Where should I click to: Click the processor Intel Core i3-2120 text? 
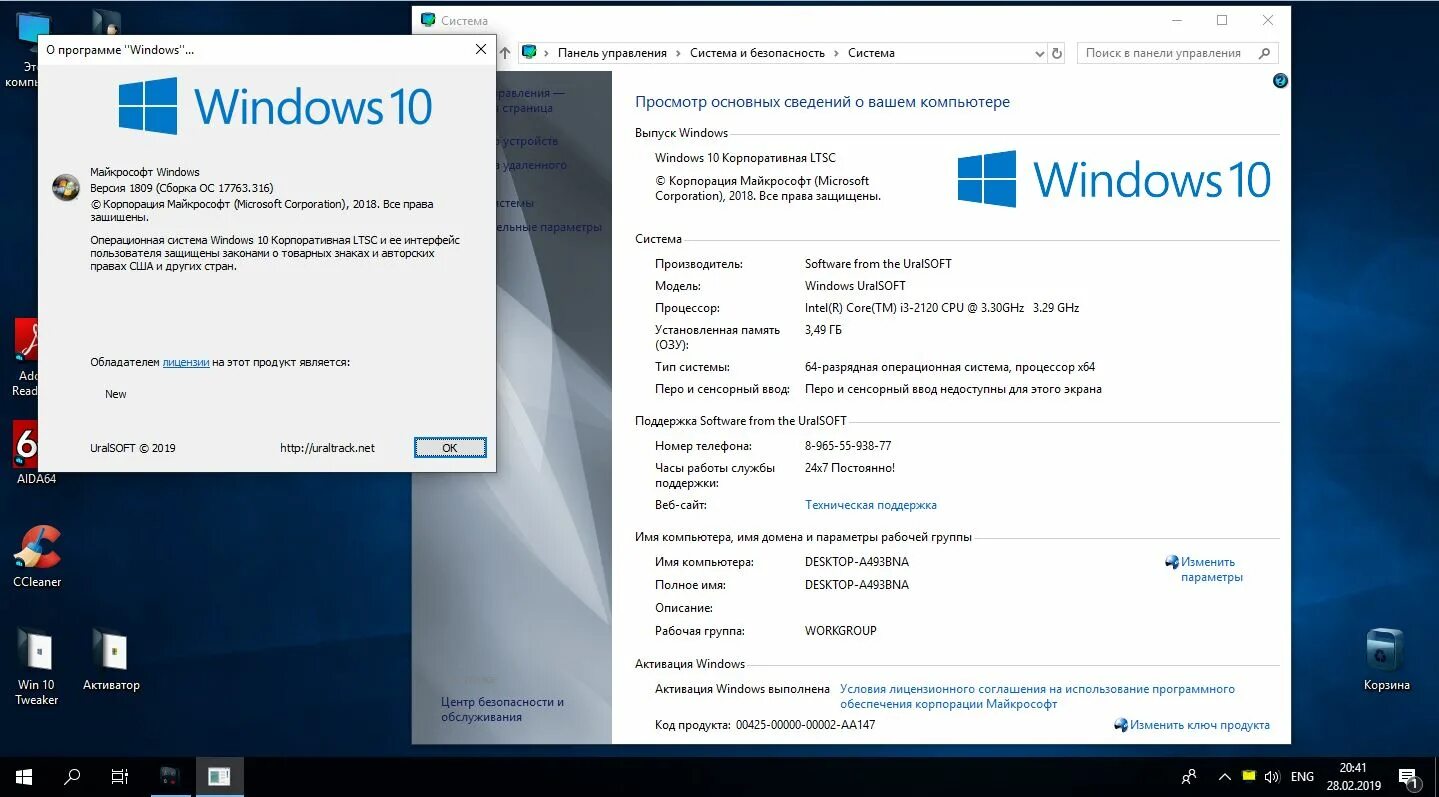click(942, 308)
